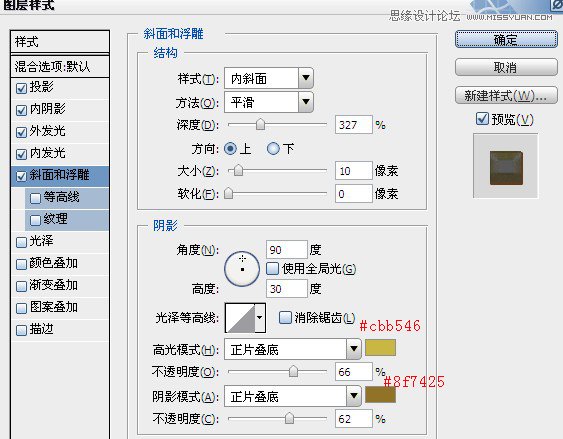Click the 取消 cancel button
Viewport: 563px width, 439px height.
(x=506, y=67)
